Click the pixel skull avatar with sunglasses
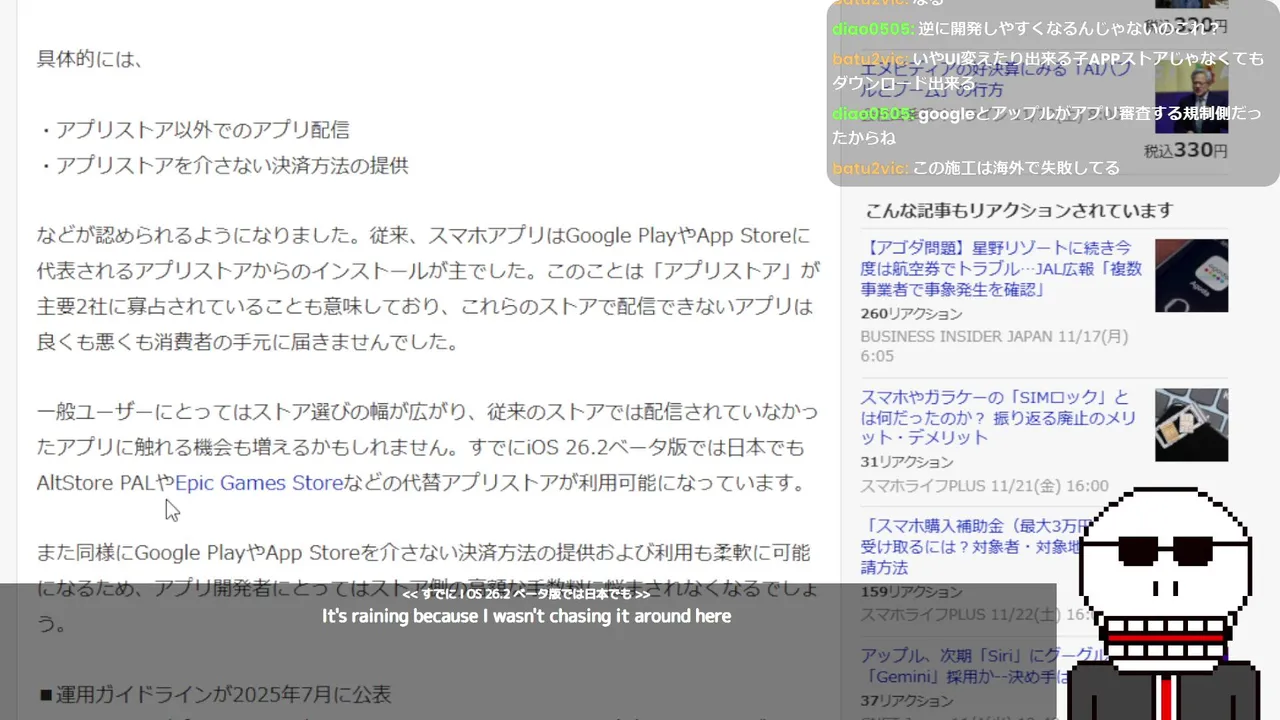 point(1165,604)
